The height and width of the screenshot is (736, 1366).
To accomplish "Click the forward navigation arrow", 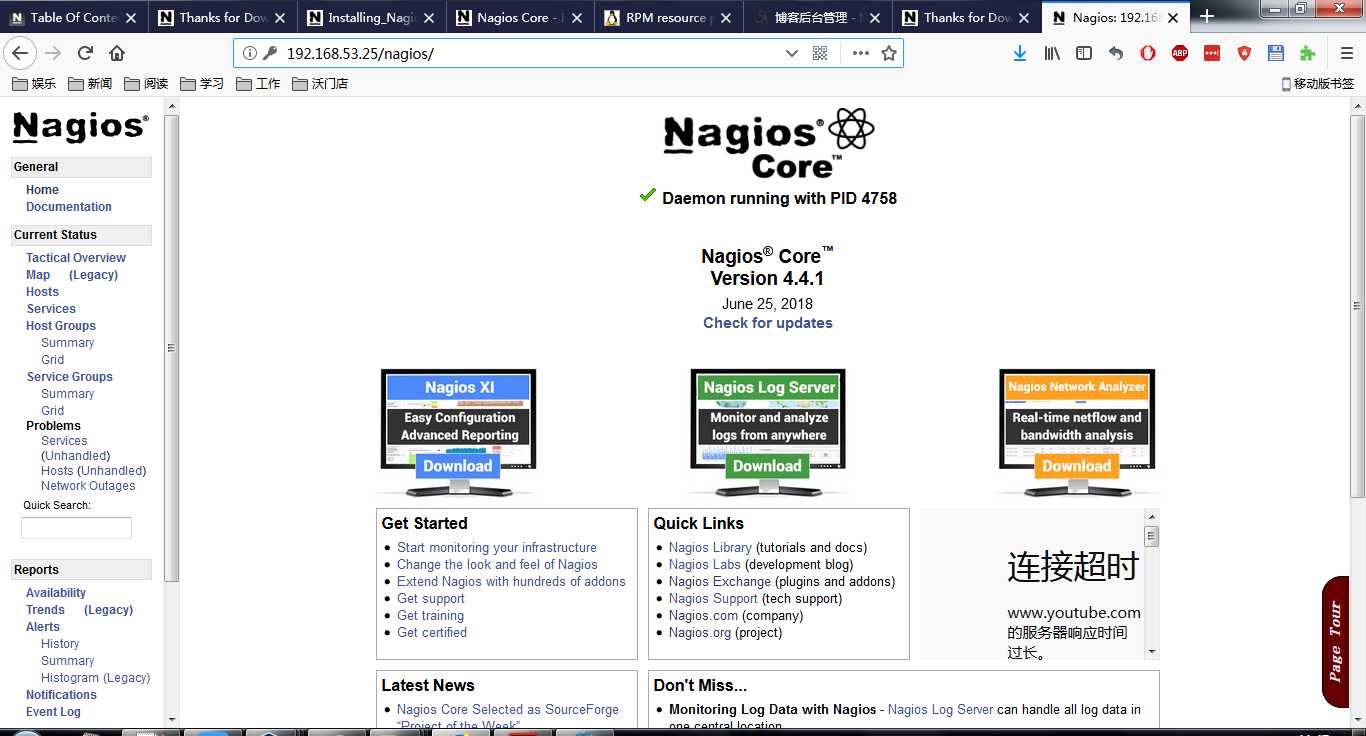I will [x=53, y=53].
